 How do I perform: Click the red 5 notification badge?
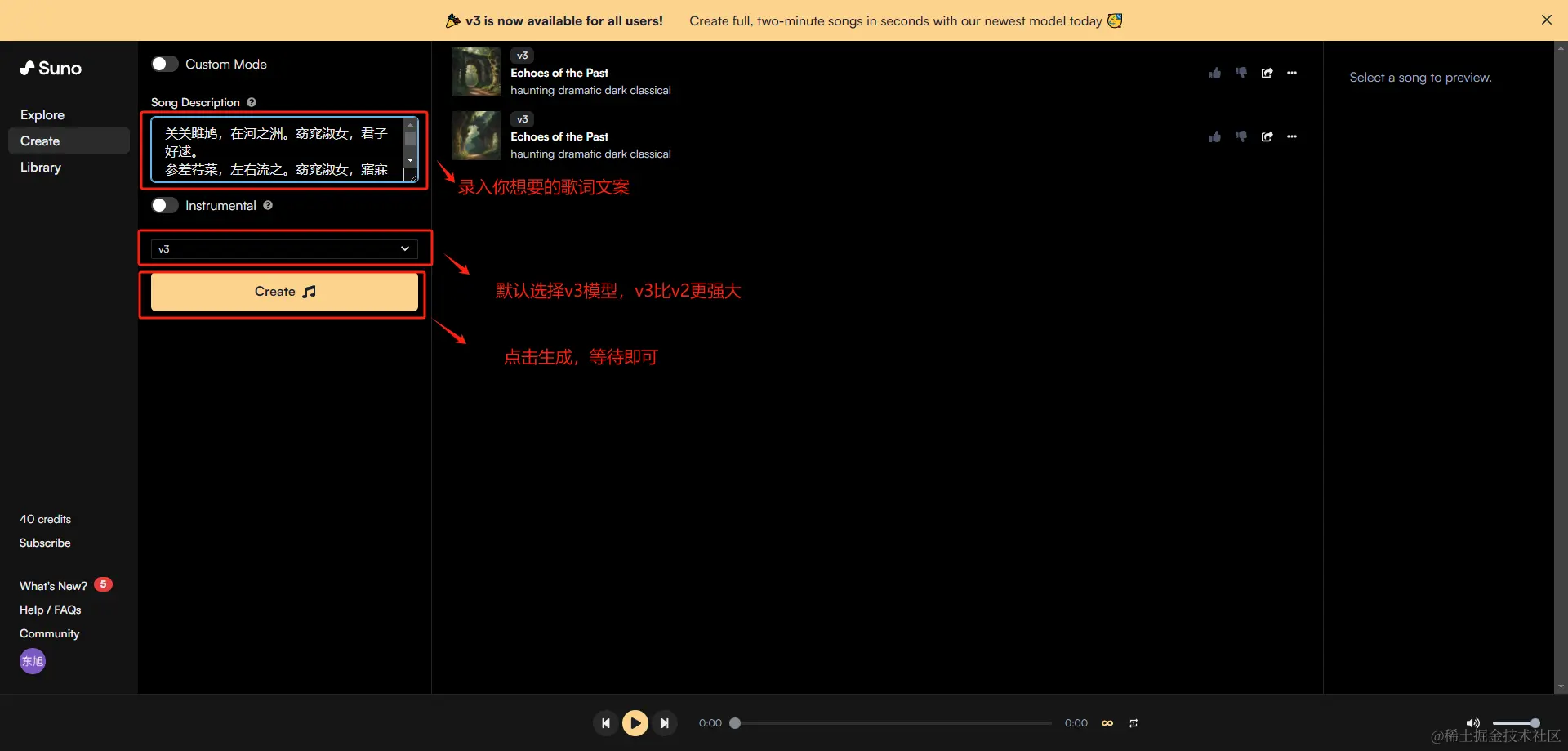(103, 584)
